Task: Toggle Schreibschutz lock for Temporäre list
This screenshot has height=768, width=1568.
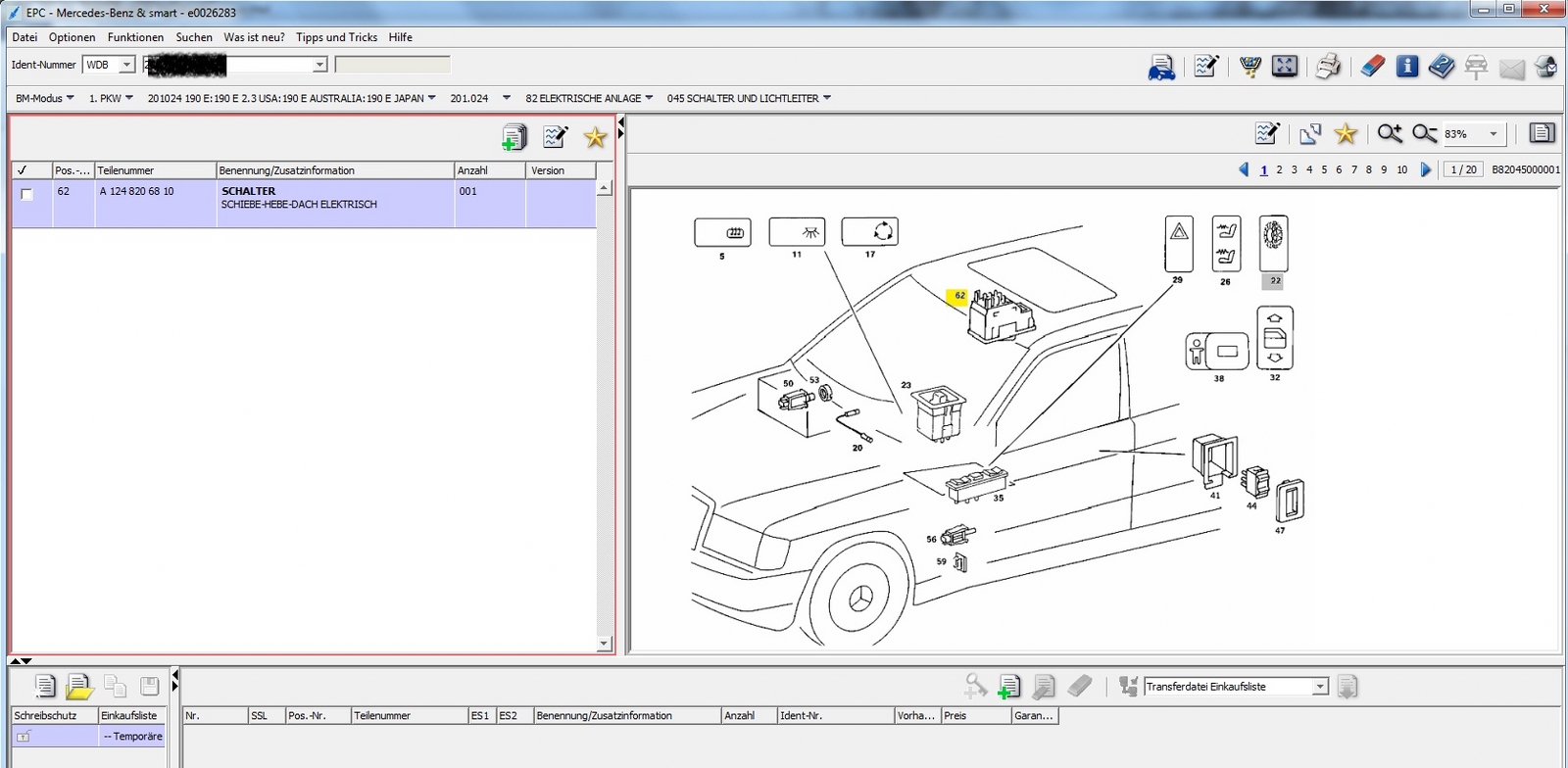Action: click(24, 736)
